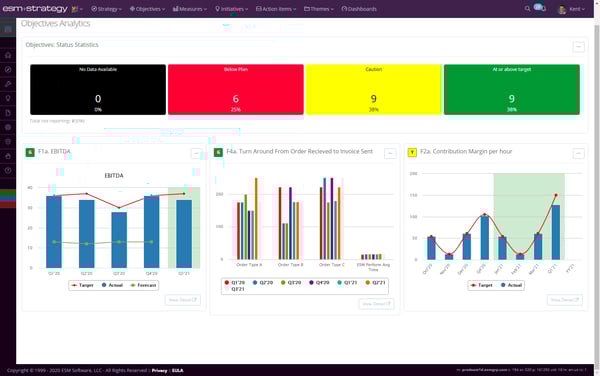The image size is (600, 376).
Task: Click the black No Data Available tile
Action: [x=98, y=90]
